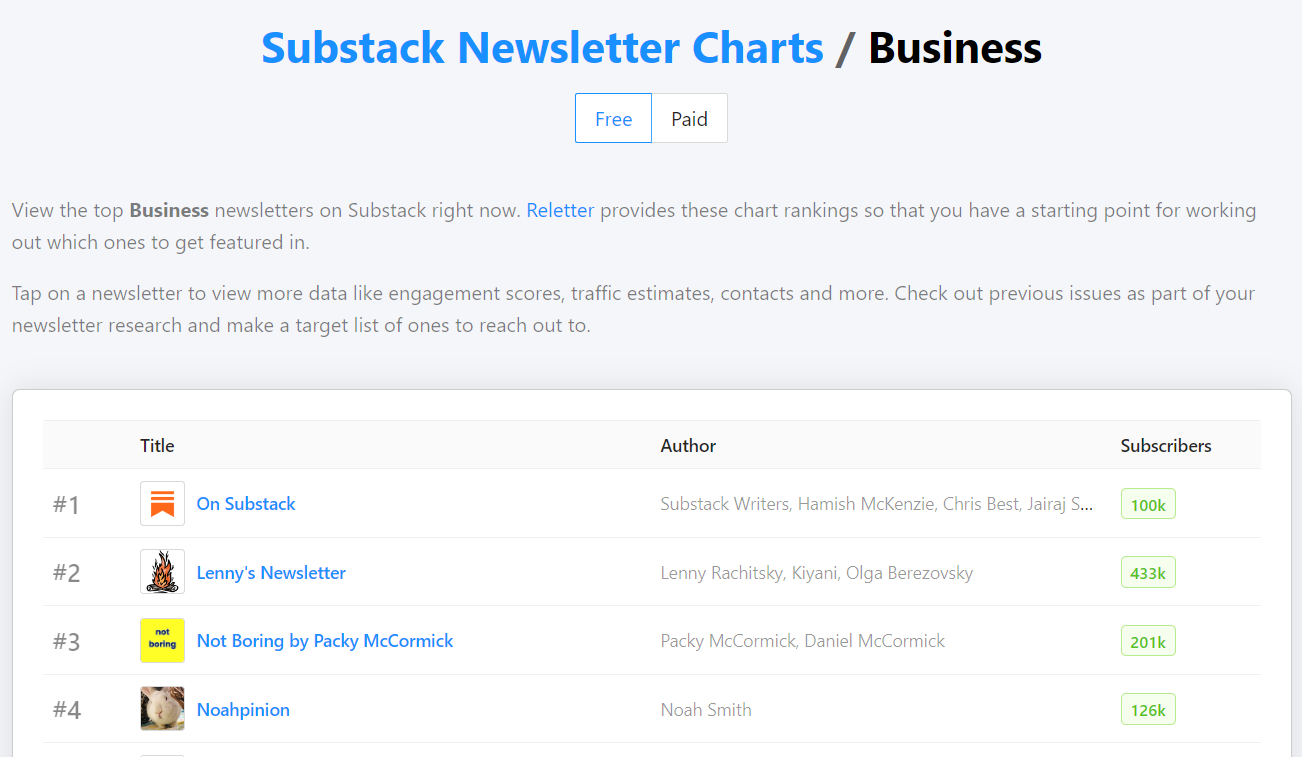Click the On Substack orange bookmark logo
The width and height of the screenshot is (1302, 757).
coord(162,503)
